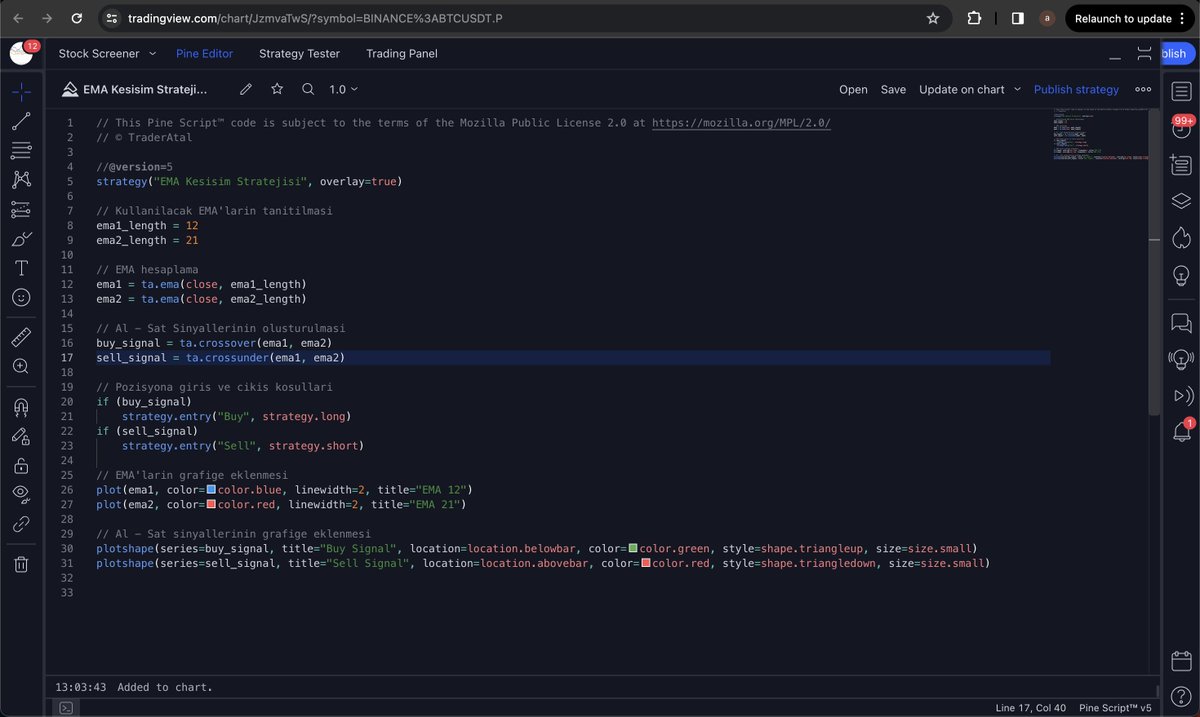The width and height of the screenshot is (1200, 717).
Task: Switch to the Strategy Tester tab
Action: [x=299, y=53]
